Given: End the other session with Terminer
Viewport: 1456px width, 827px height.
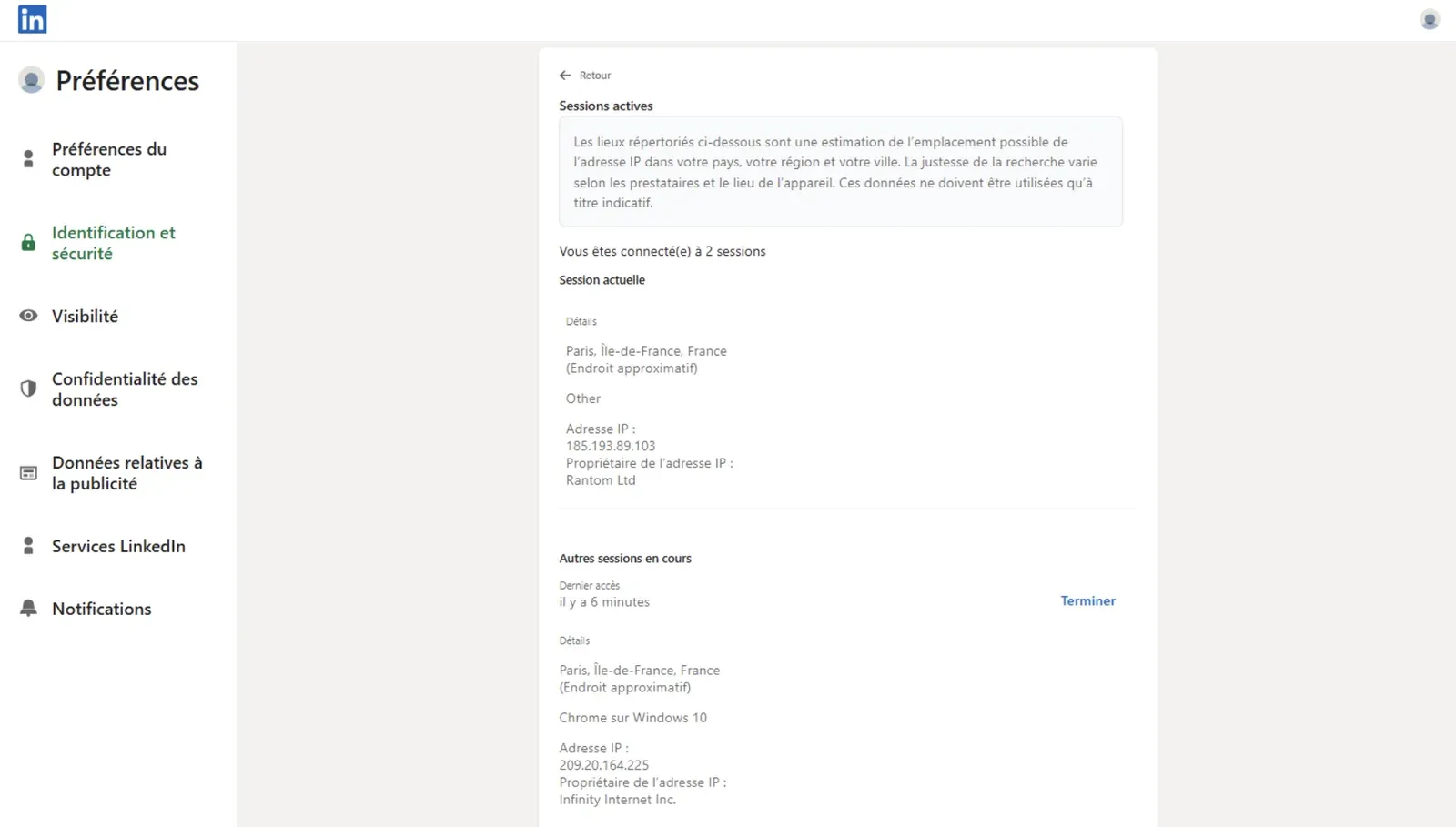Looking at the screenshot, I should [1087, 600].
